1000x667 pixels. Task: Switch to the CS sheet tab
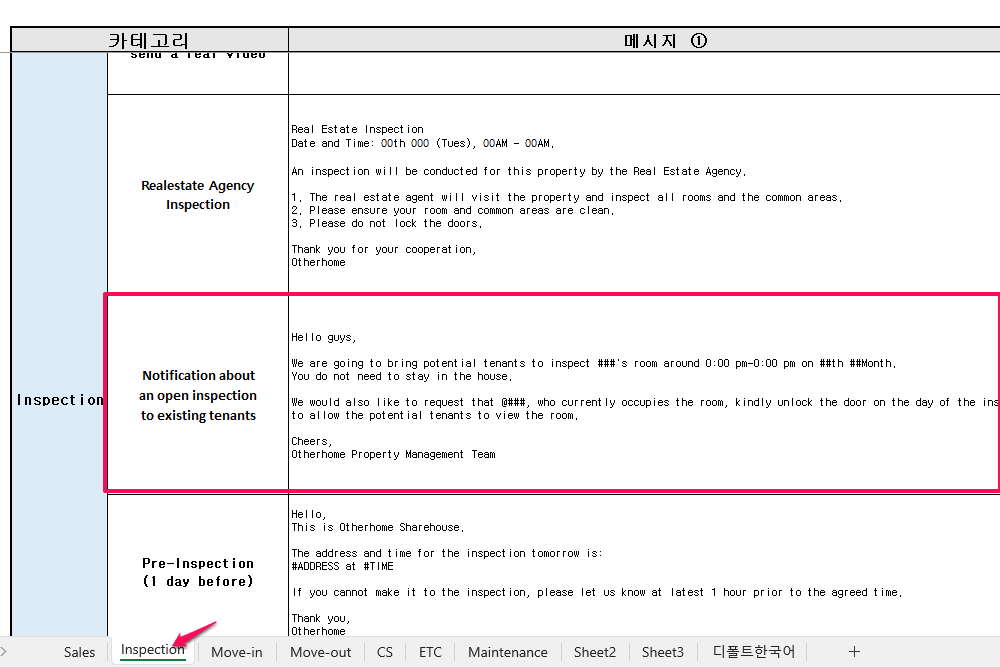pos(385,652)
